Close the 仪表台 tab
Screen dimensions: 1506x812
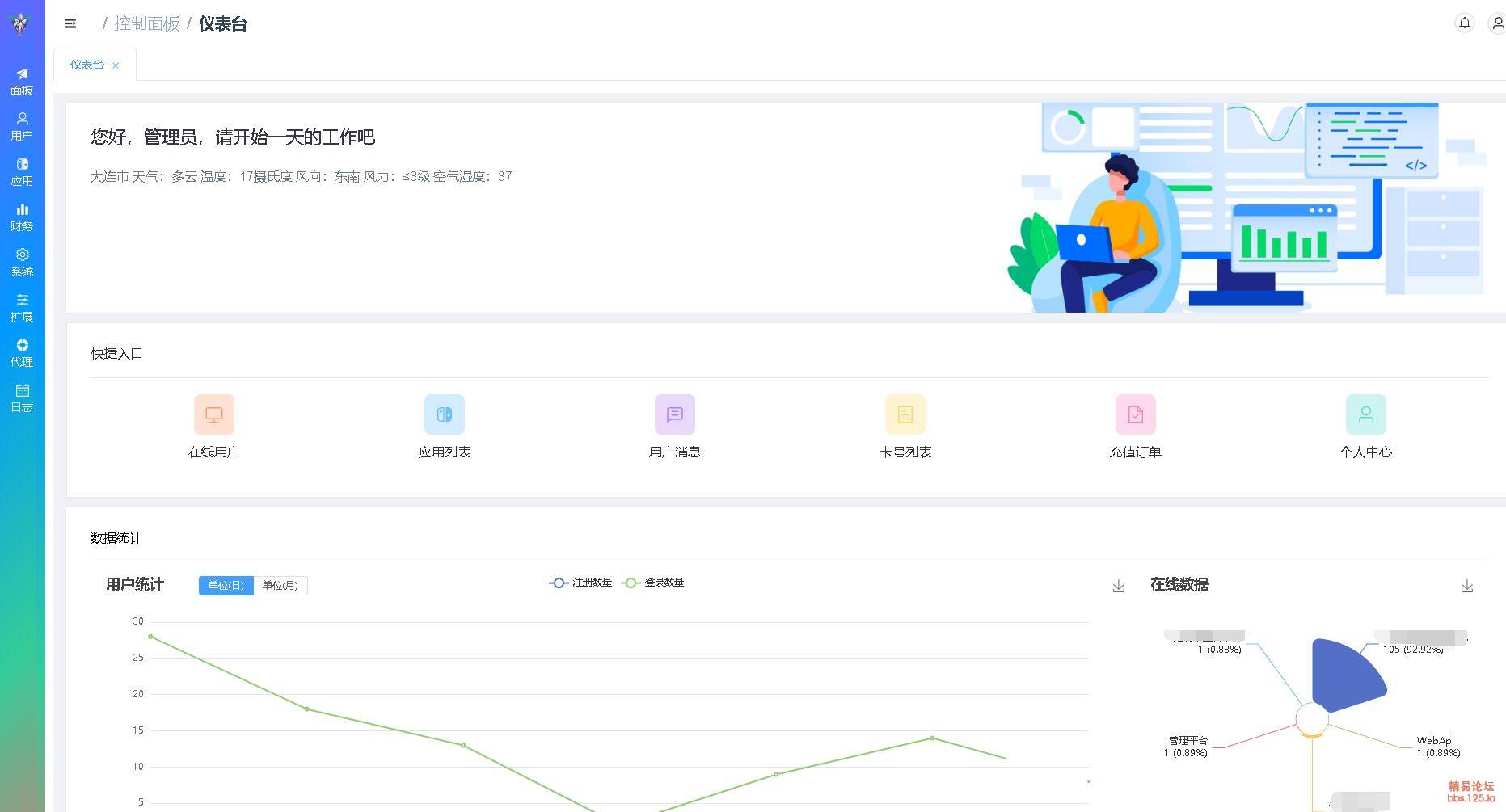click(116, 65)
